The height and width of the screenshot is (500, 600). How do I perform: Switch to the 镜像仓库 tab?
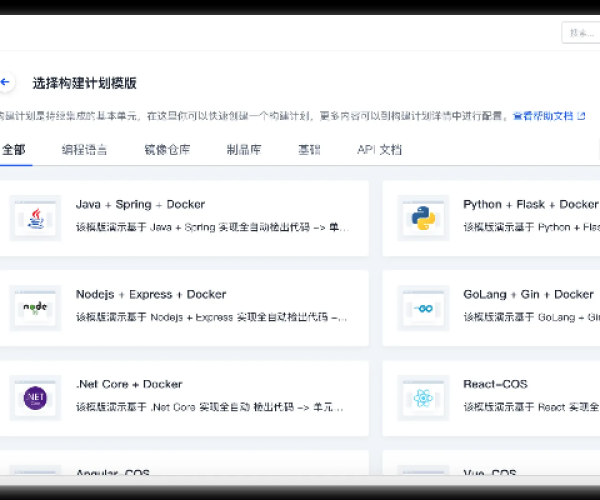[x=166, y=150]
